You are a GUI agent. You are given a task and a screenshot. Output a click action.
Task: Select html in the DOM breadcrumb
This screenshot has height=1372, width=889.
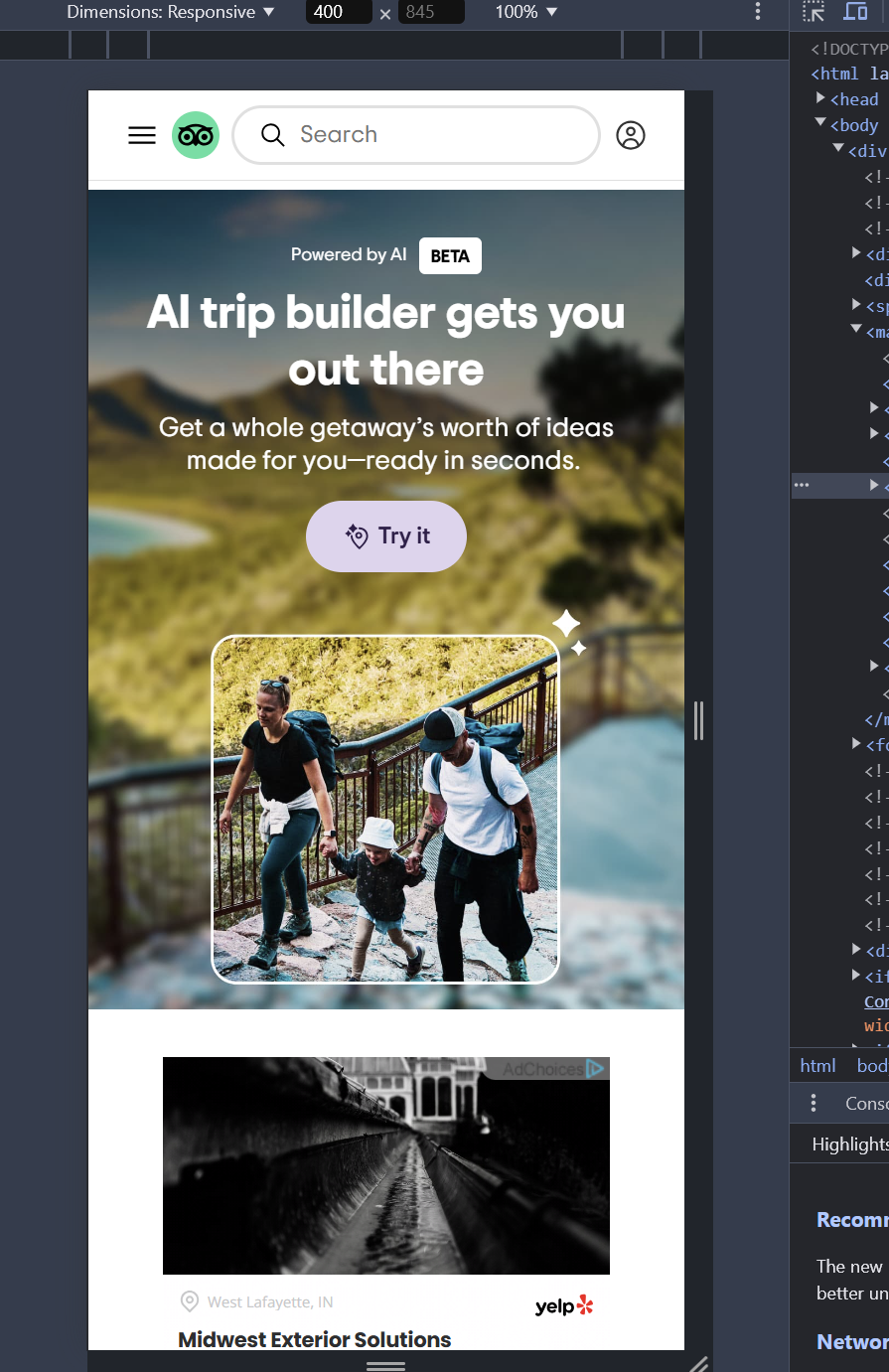point(818,1065)
